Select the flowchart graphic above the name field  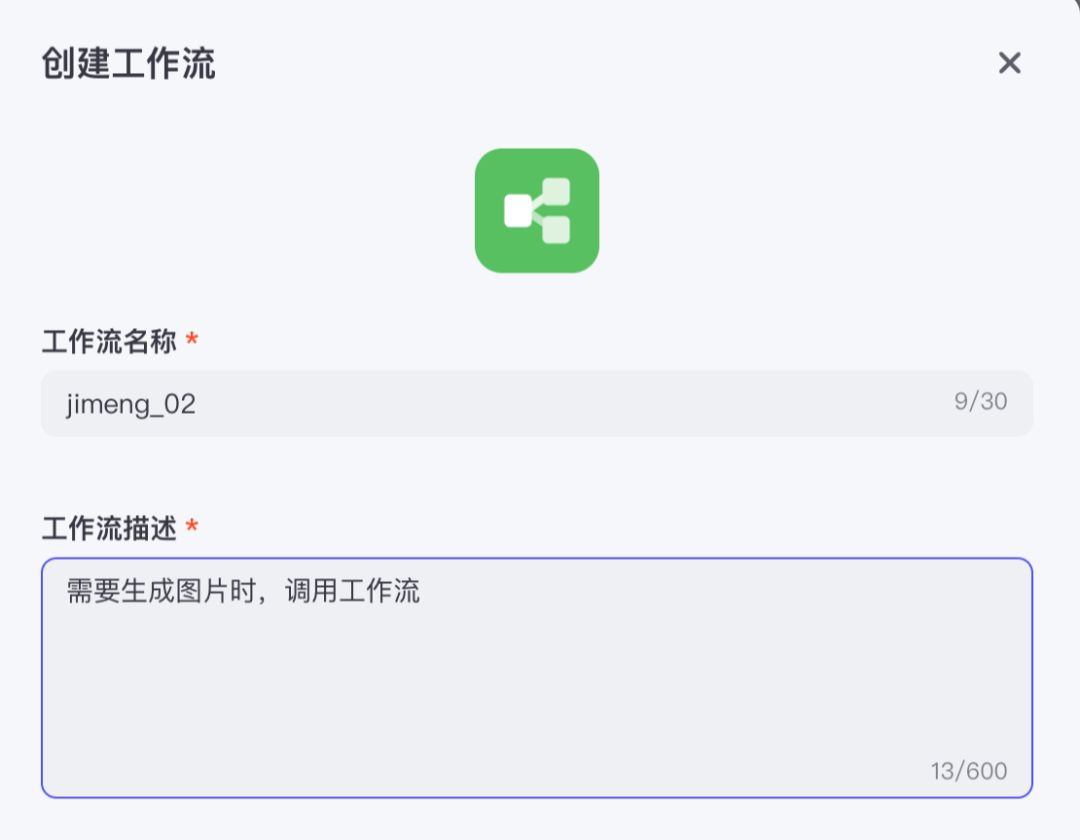pyautogui.click(x=539, y=210)
